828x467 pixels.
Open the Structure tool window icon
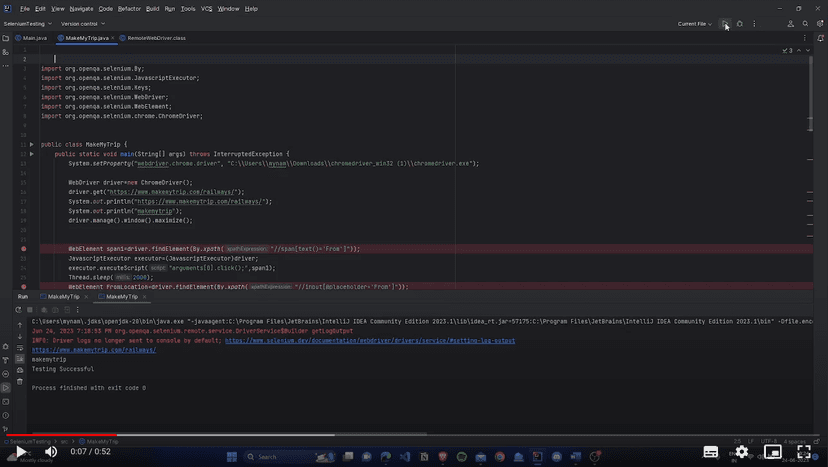pyautogui.click(x=6, y=52)
